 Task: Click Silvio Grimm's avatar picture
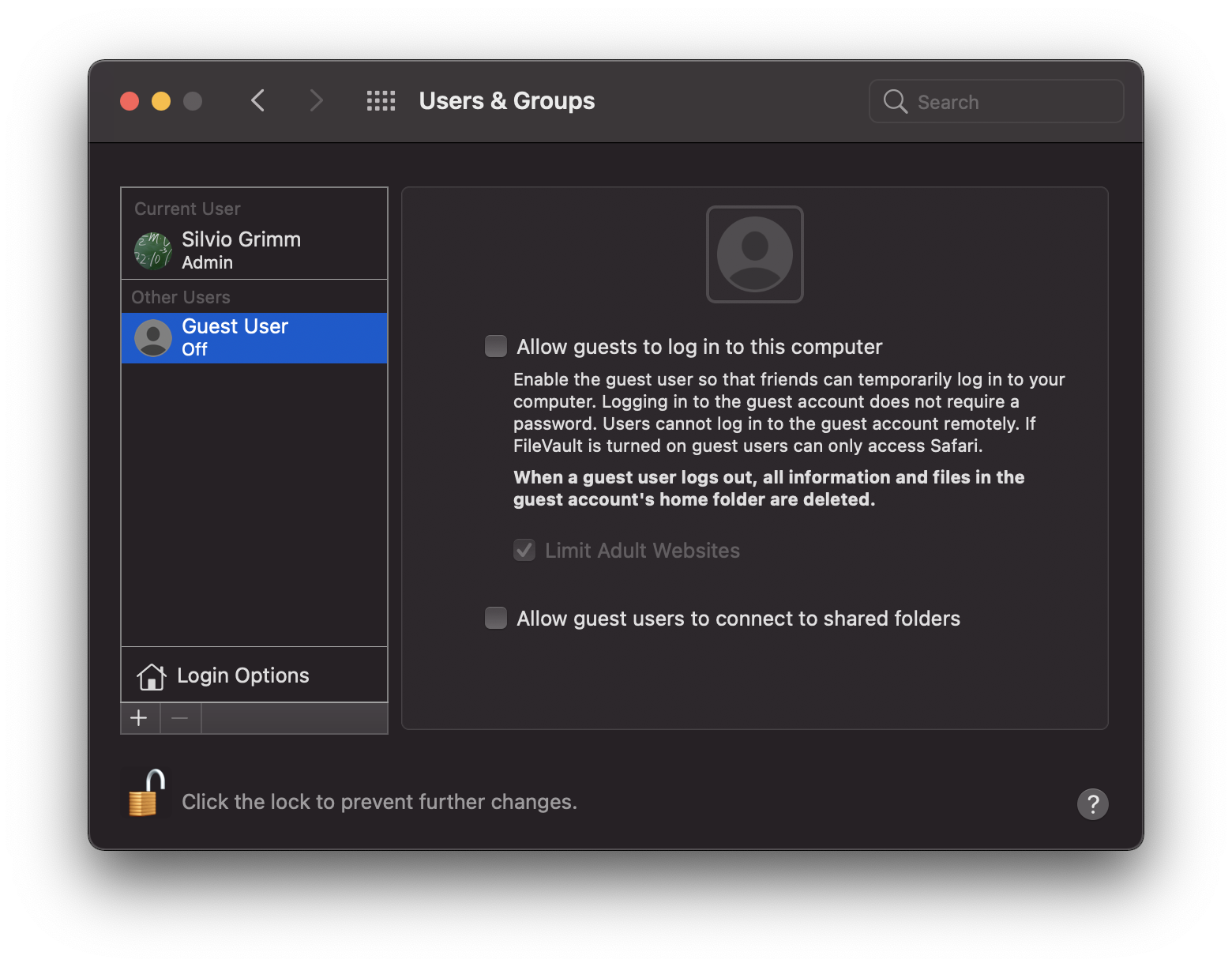153,251
